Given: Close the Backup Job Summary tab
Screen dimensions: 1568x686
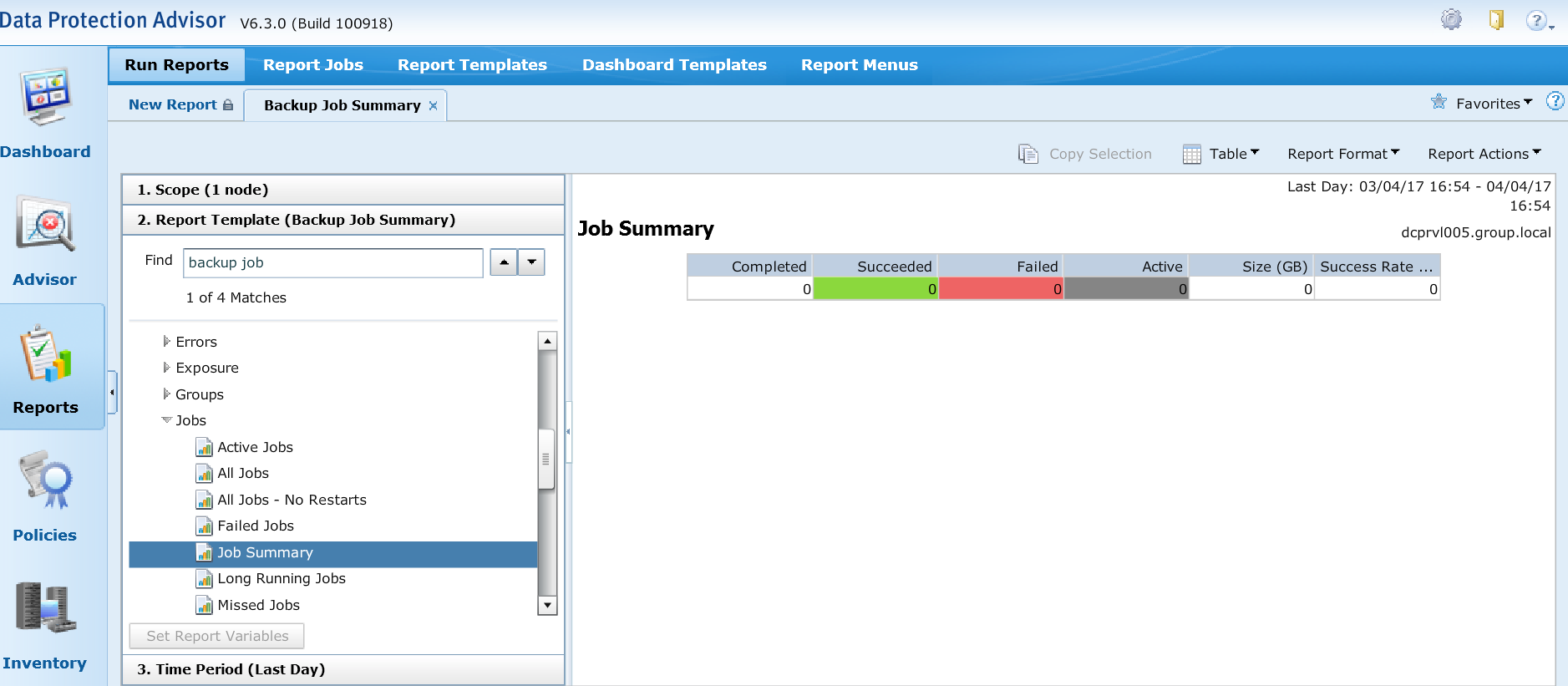Looking at the screenshot, I should tap(433, 106).
